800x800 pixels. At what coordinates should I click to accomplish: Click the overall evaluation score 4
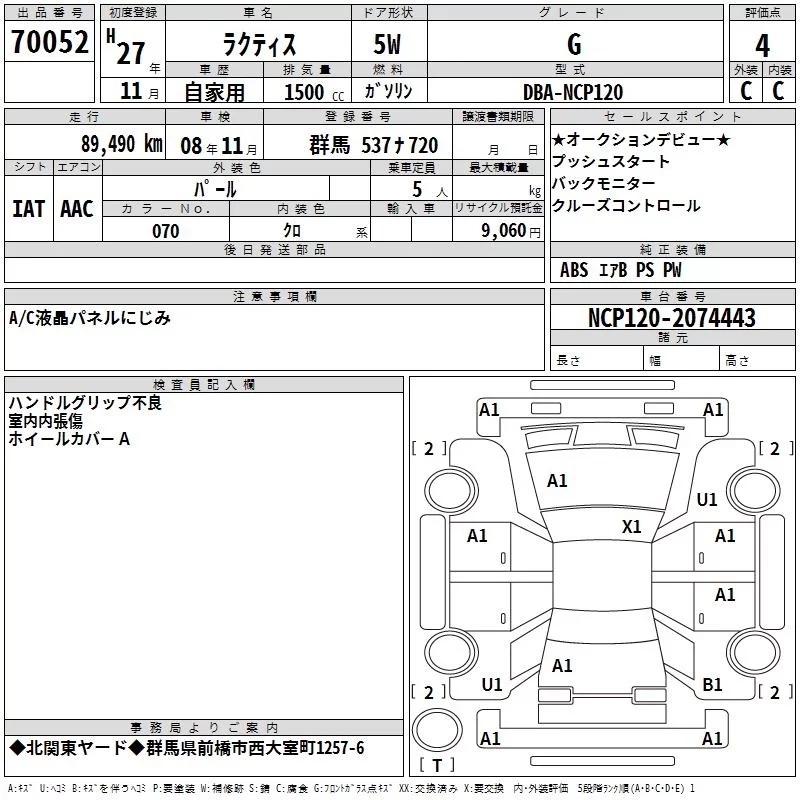click(x=762, y=45)
